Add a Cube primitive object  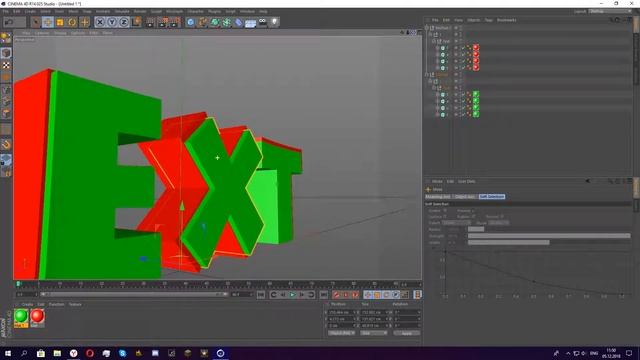click(x=190, y=22)
